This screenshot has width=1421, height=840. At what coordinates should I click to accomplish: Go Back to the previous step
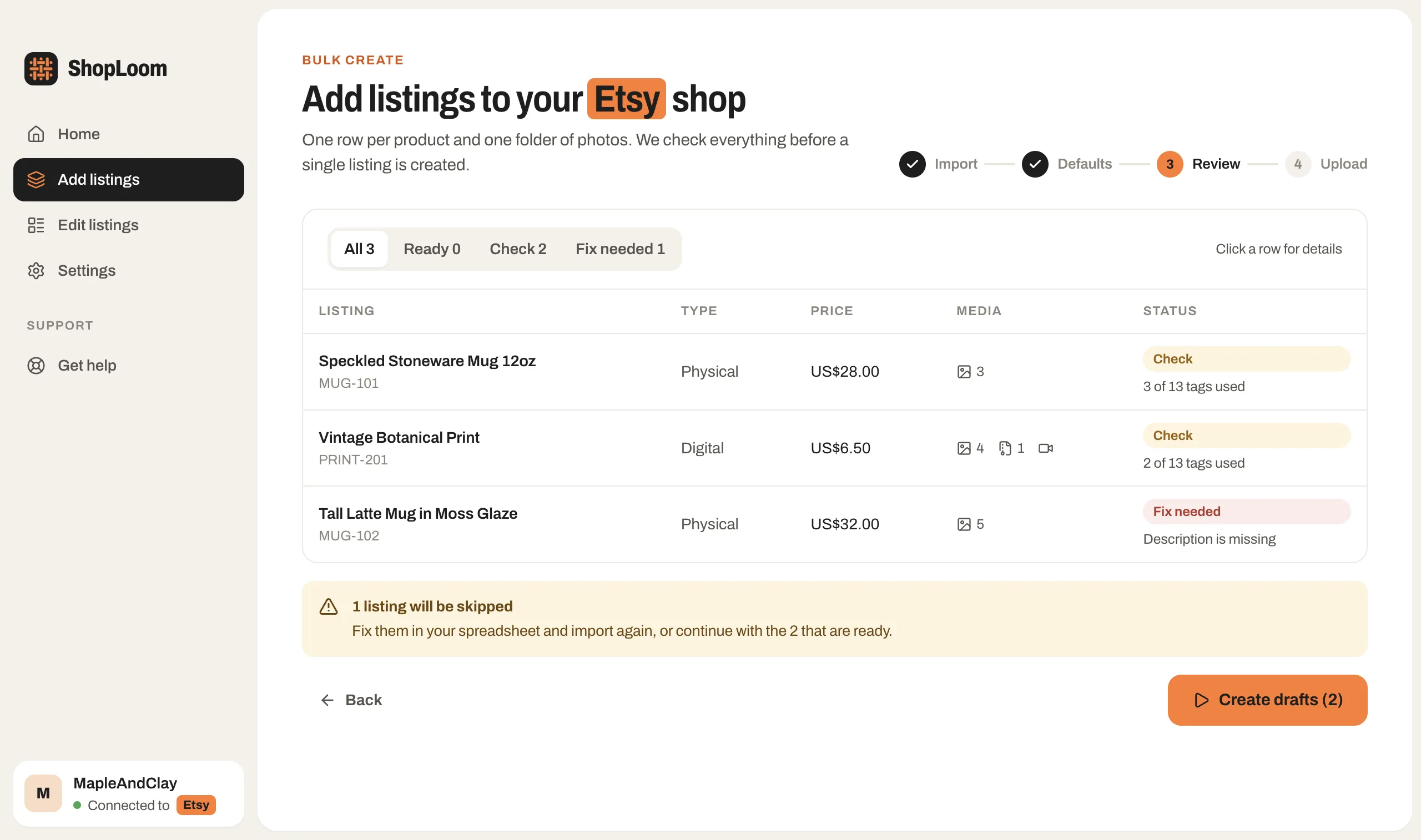click(x=351, y=700)
